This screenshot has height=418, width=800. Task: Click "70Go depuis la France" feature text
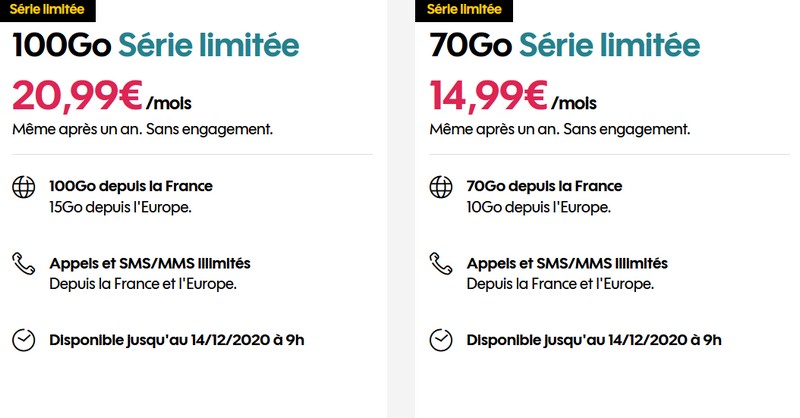[544, 186]
